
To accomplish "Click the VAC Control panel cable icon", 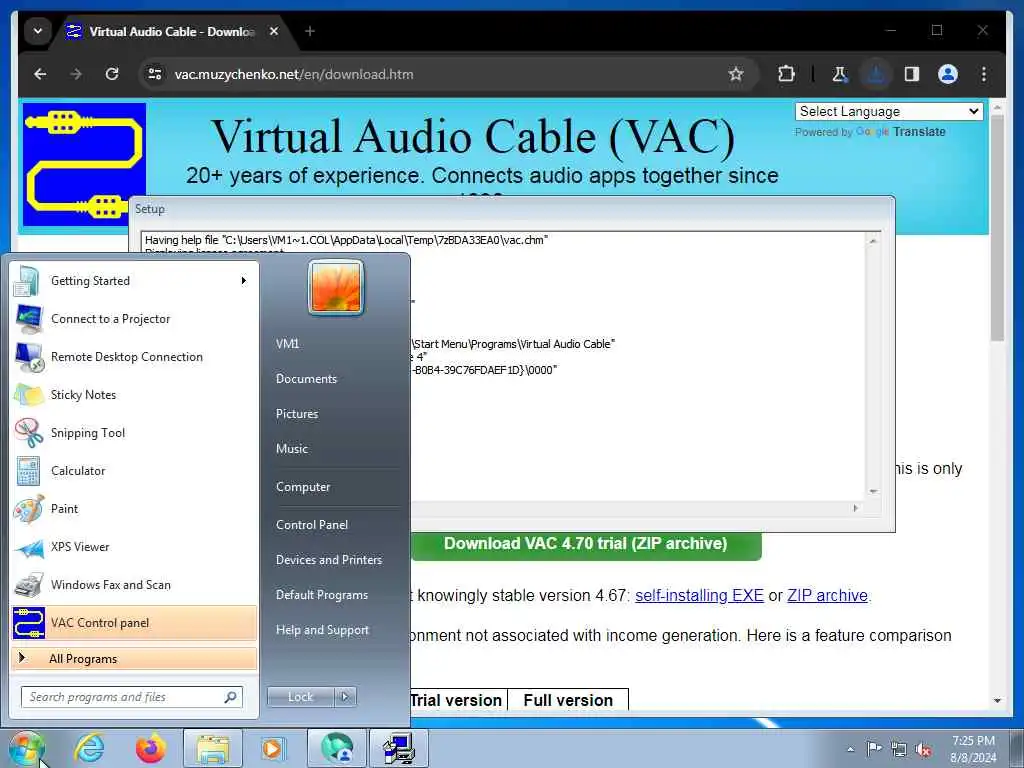I will tap(28, 622).
